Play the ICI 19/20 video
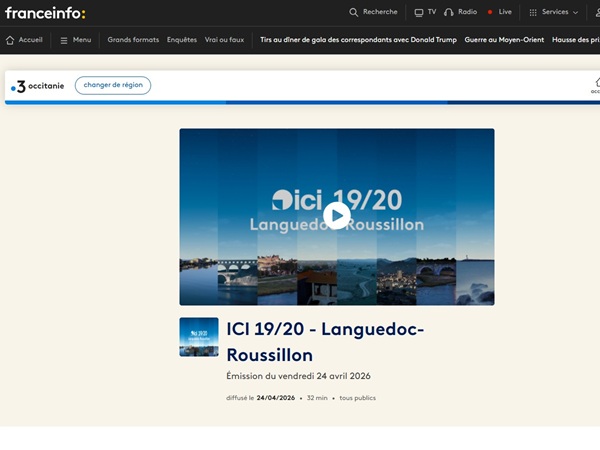Screen dimensions: 600x450 pyautogui.click(x=337, y=216)
